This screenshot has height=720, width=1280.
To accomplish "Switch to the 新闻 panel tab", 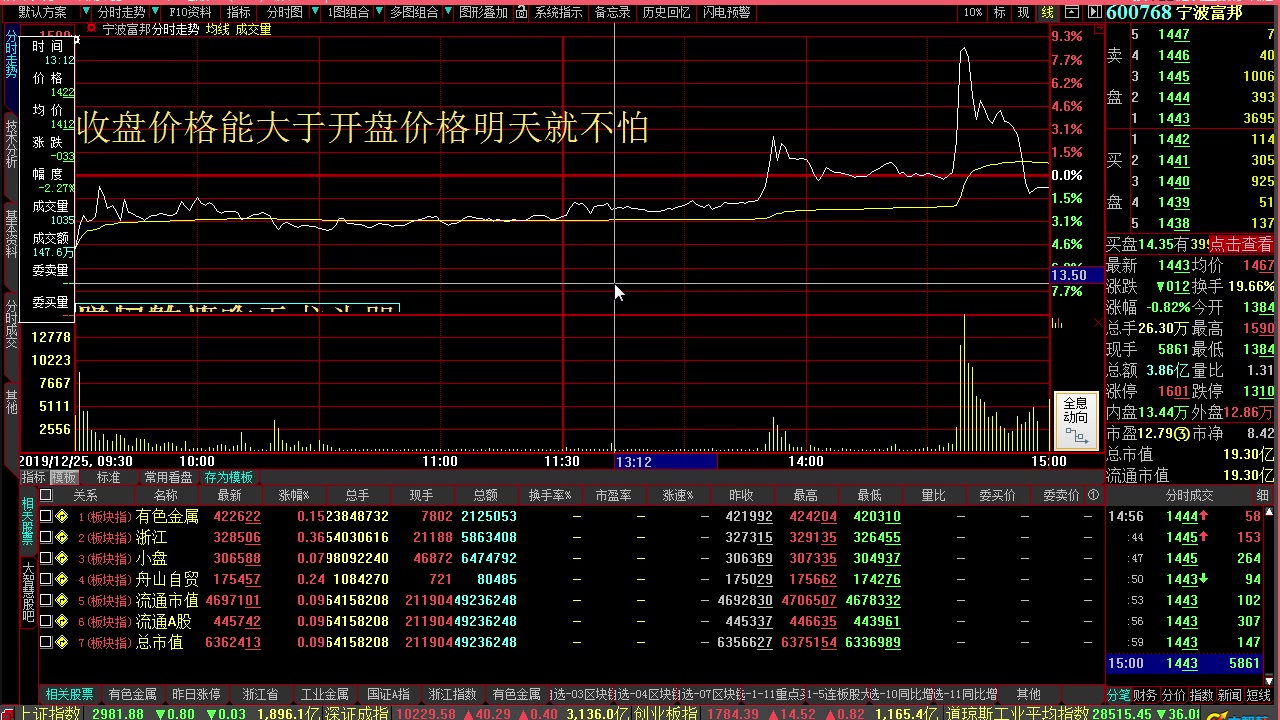I will (1229, 694).
